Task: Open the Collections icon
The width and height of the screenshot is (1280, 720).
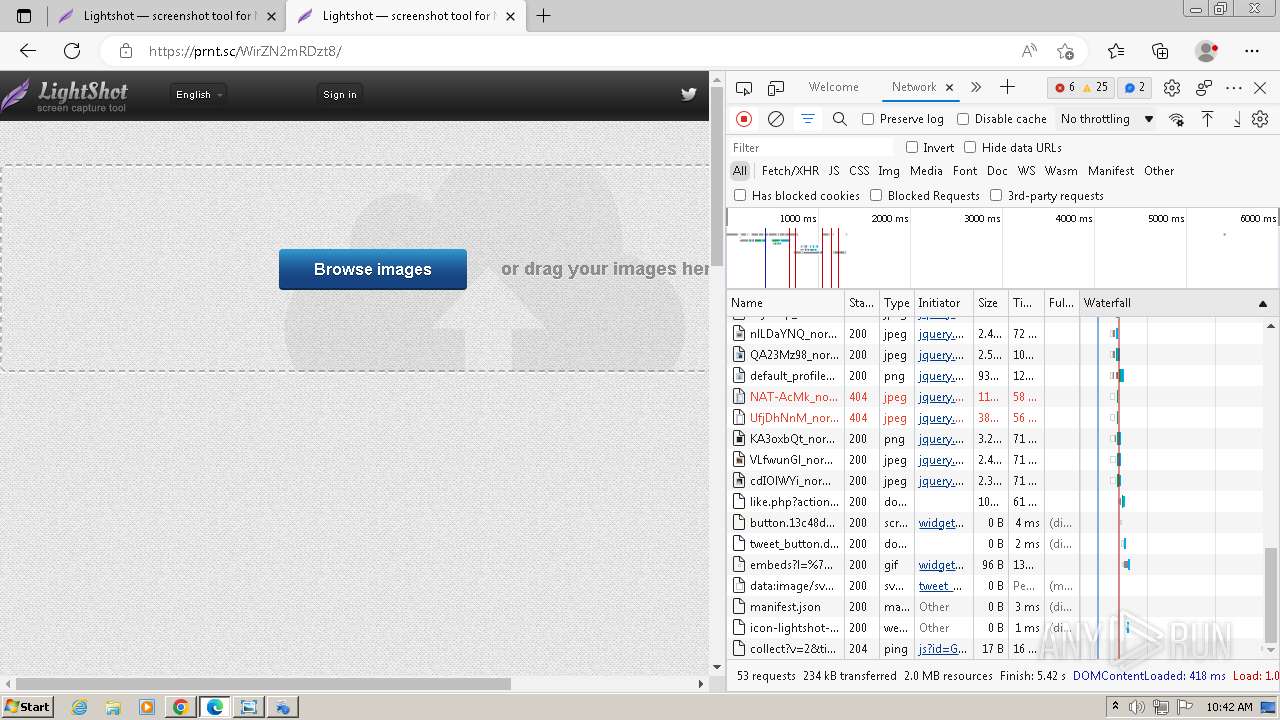Action: point(1160,51)
